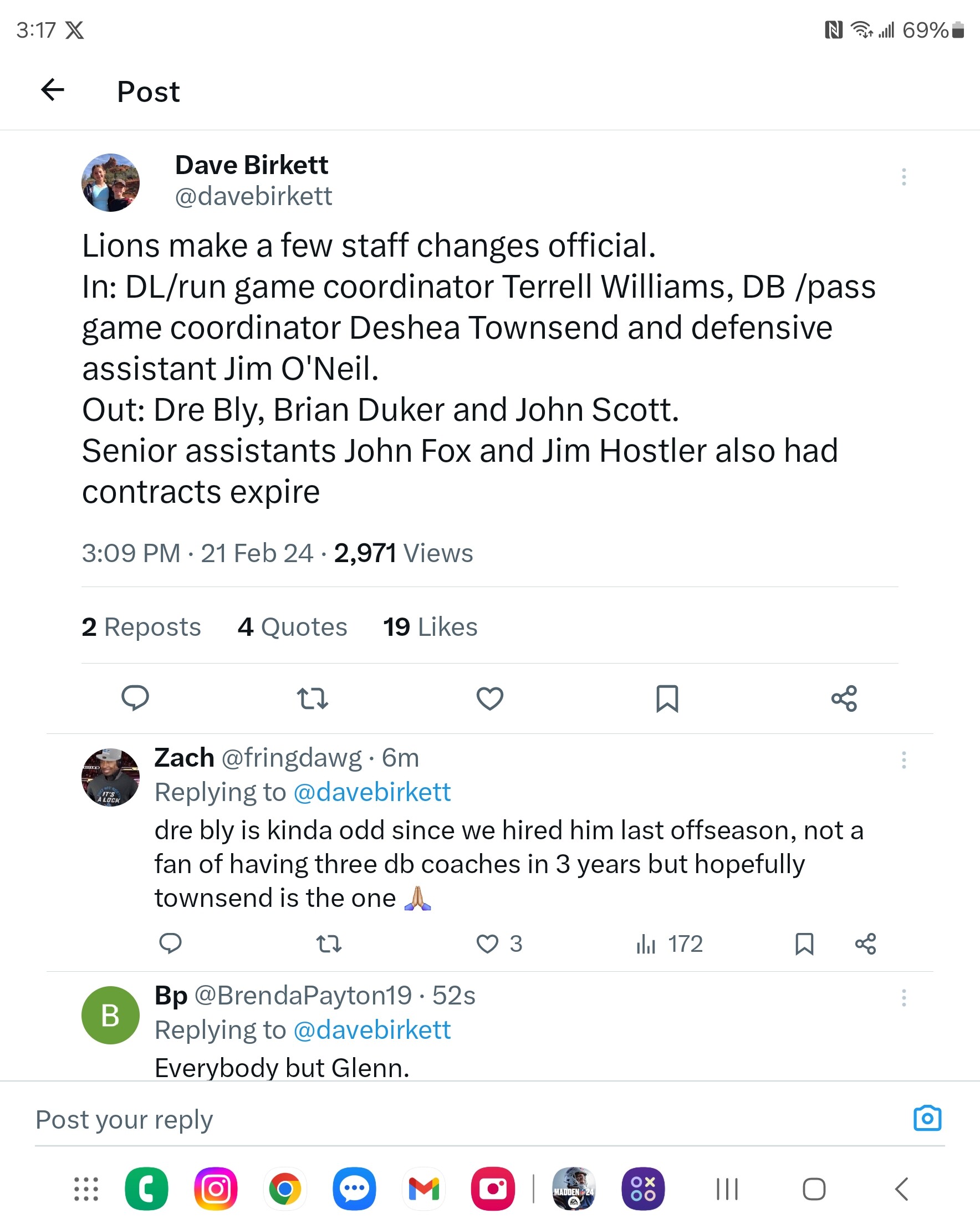The height and width of the screenshot is (1224, 980).
Task: Attach a photo using the camera icon
Action: click(928, 1119)
